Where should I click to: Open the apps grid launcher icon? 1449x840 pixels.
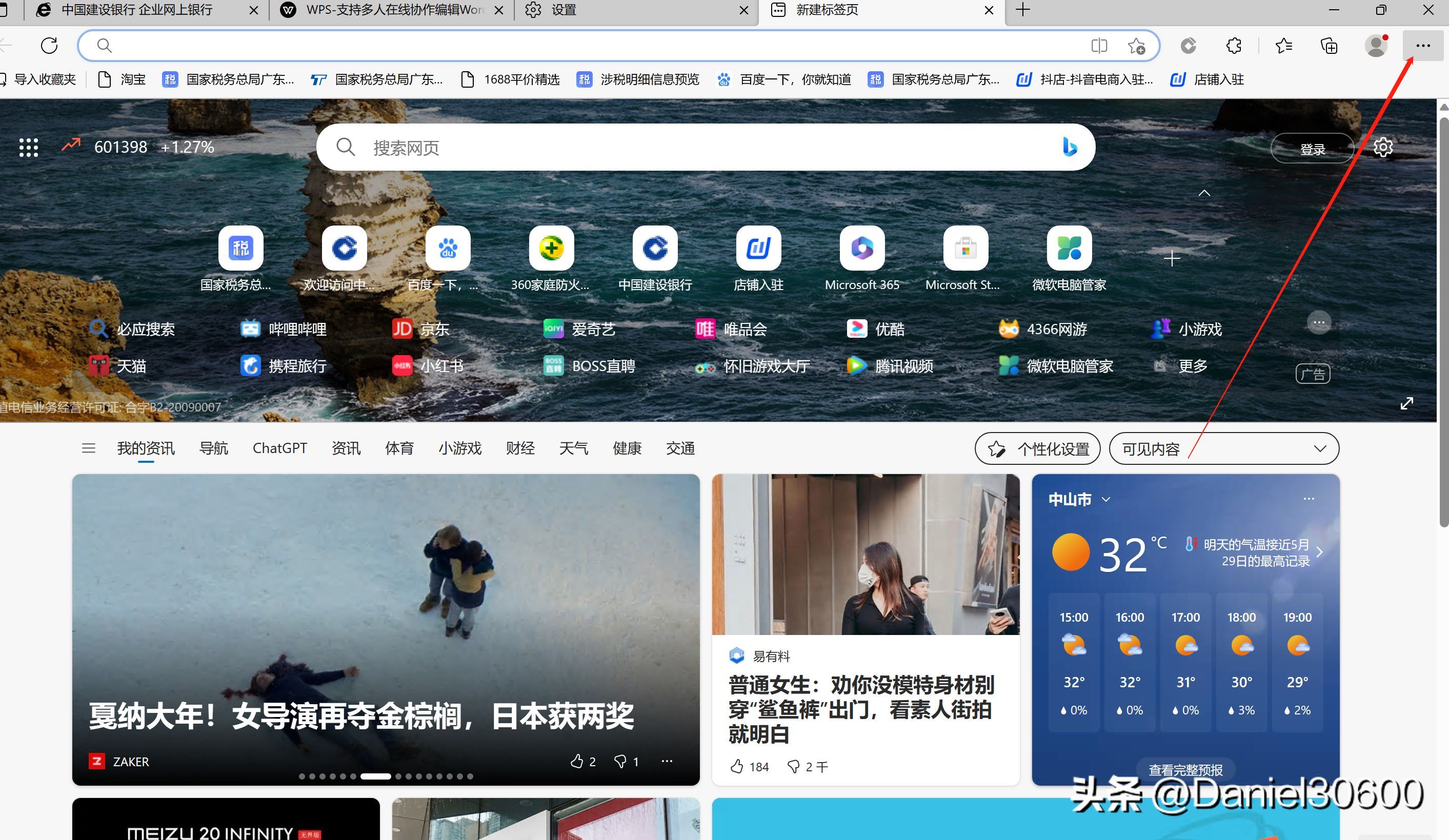coord(28,147)
